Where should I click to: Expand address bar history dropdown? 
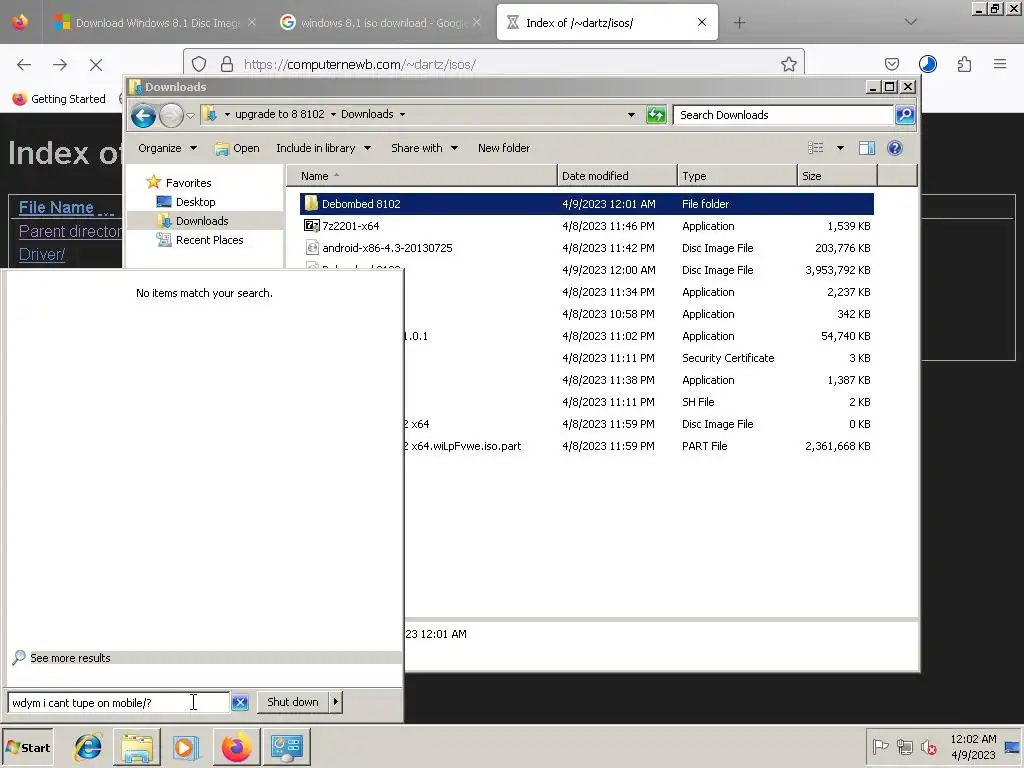631,115
